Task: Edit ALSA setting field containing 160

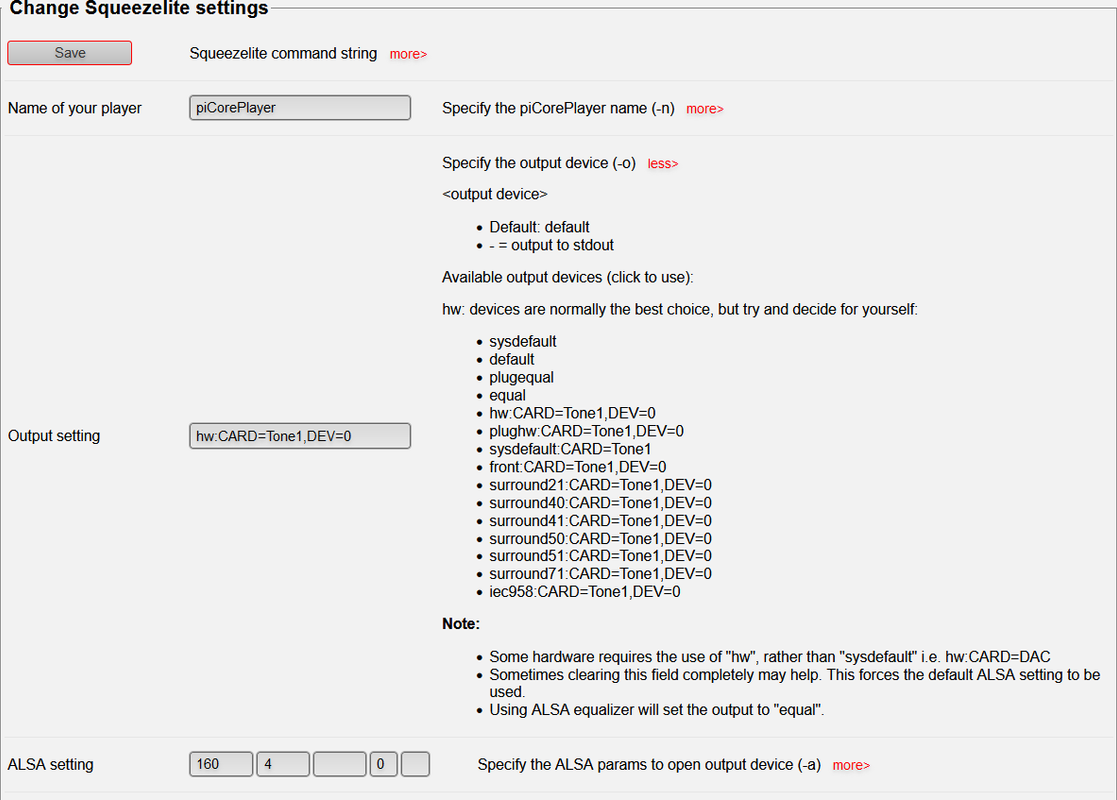Action: (x=221, y=764)
